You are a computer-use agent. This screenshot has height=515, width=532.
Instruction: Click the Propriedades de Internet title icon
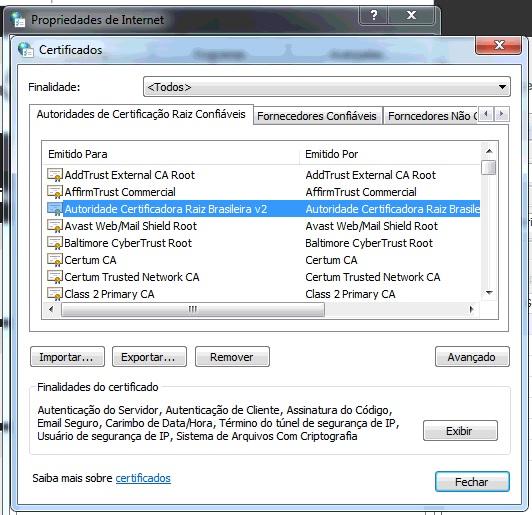coord(18,19)
